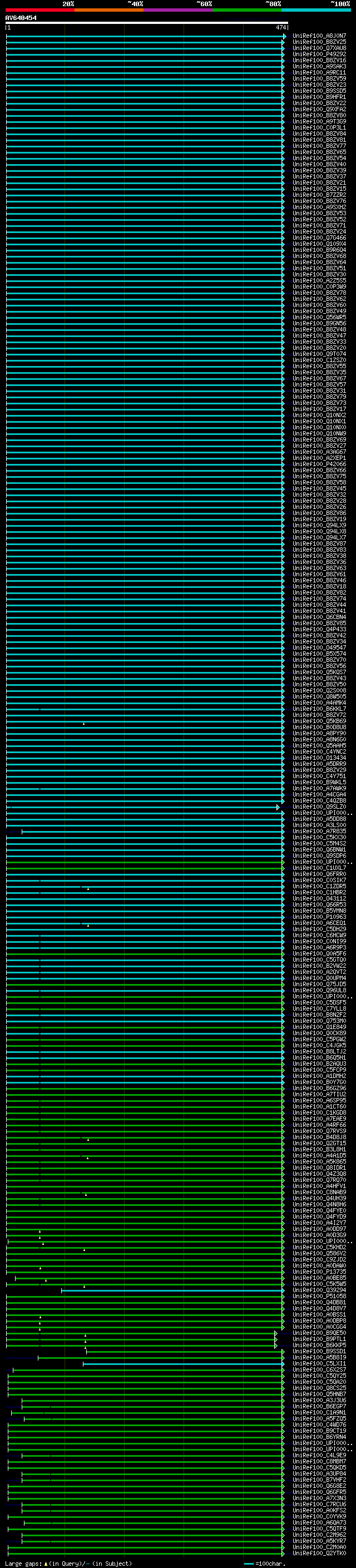
Task: Select the UniRef100_Q9SLZ0 label
Action: click(319, 807)
